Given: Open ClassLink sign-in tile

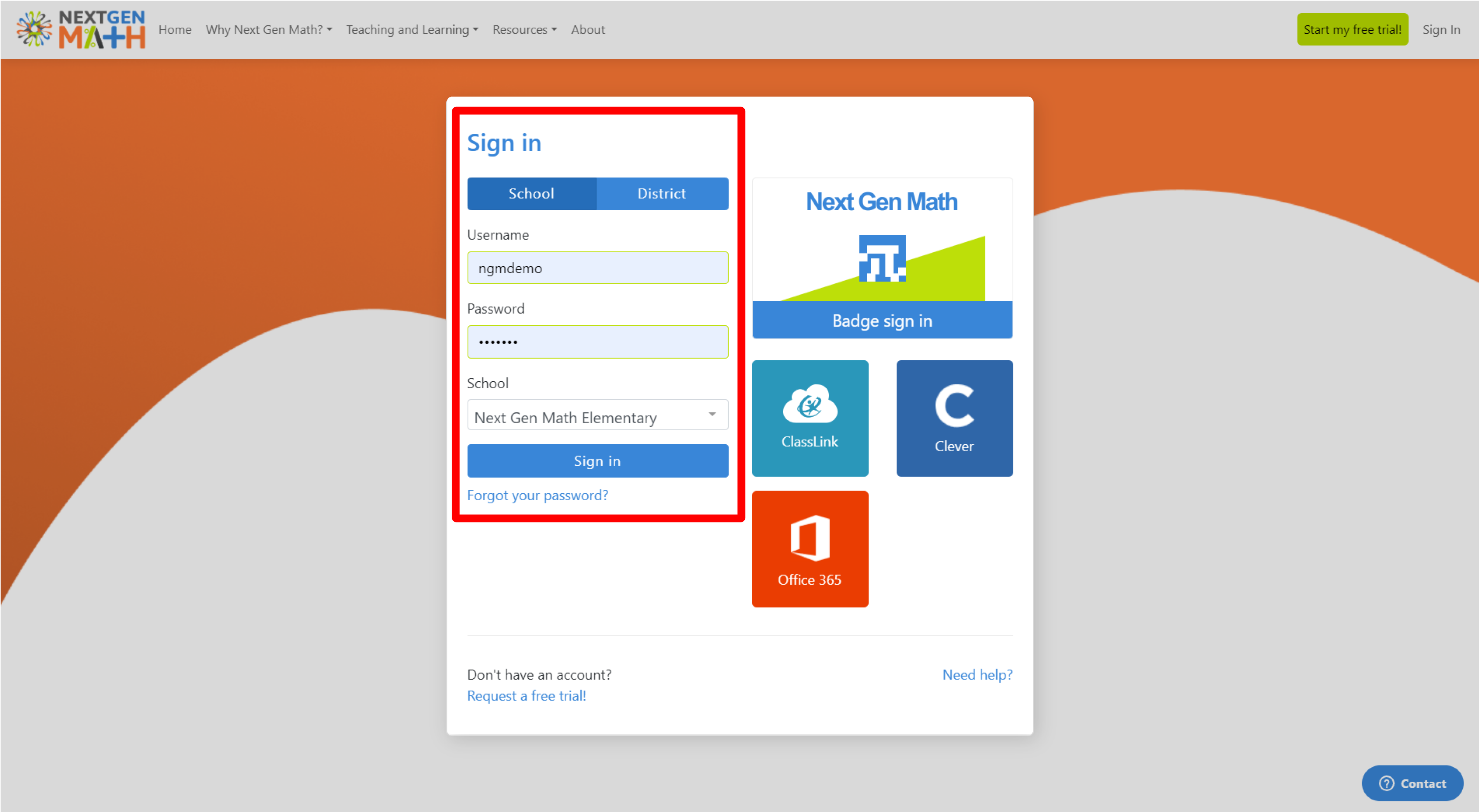Looking at the screenshot, I should tap(810, 418).
